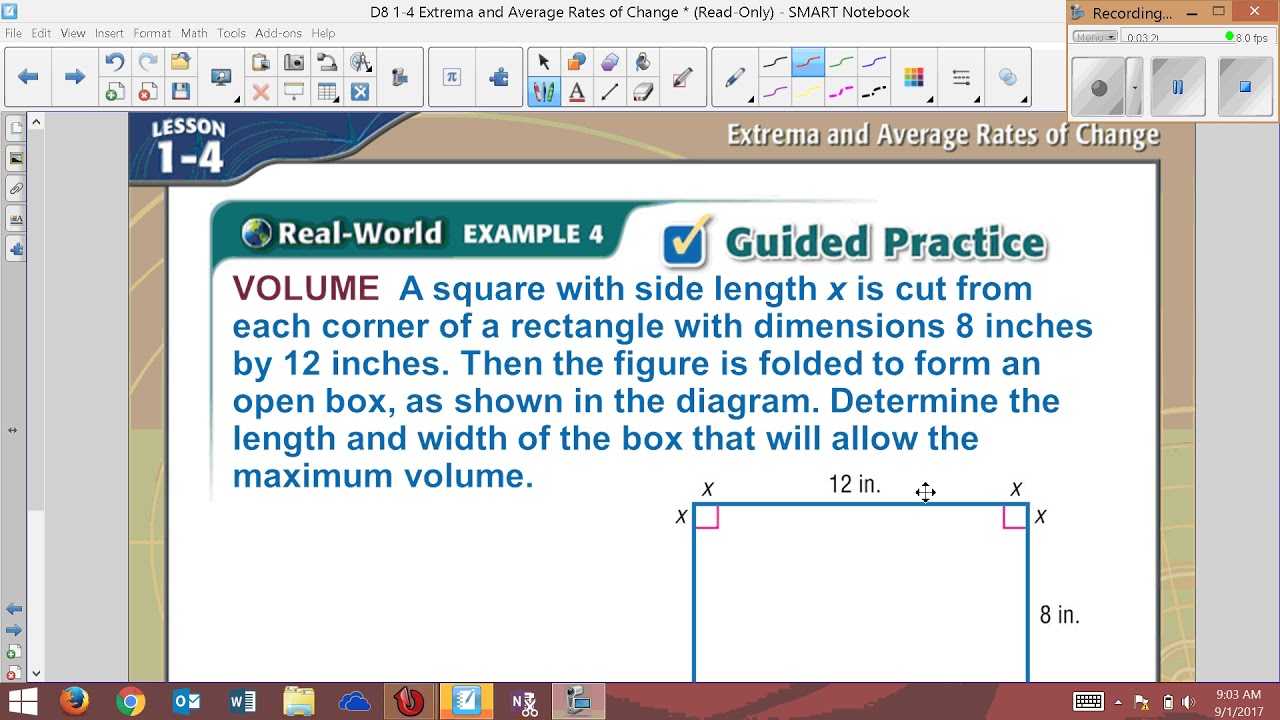Select the green pen line style

[841, 63]
